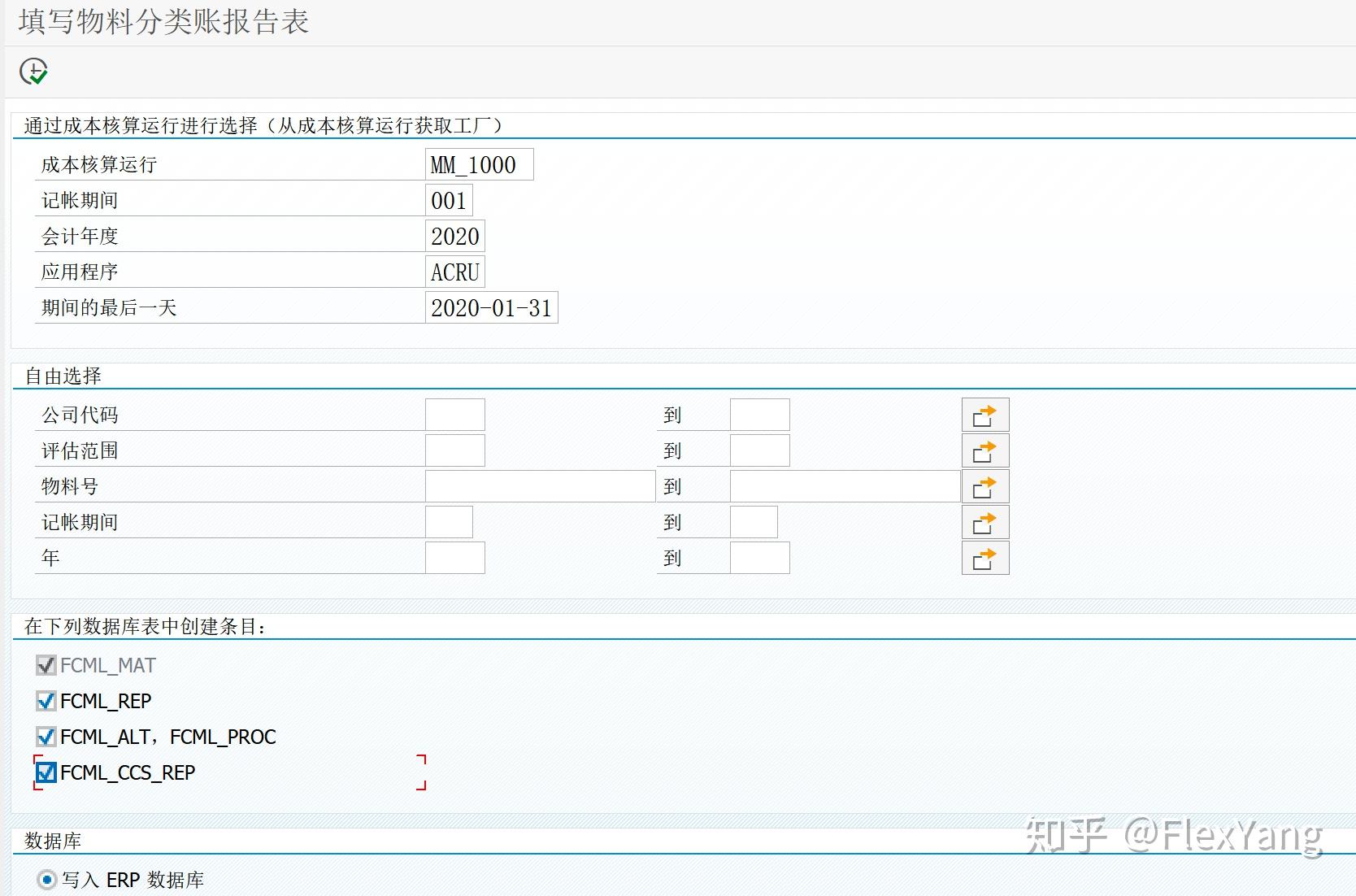Toggle the FCML_REP checkbox

(x=46, y=701)
